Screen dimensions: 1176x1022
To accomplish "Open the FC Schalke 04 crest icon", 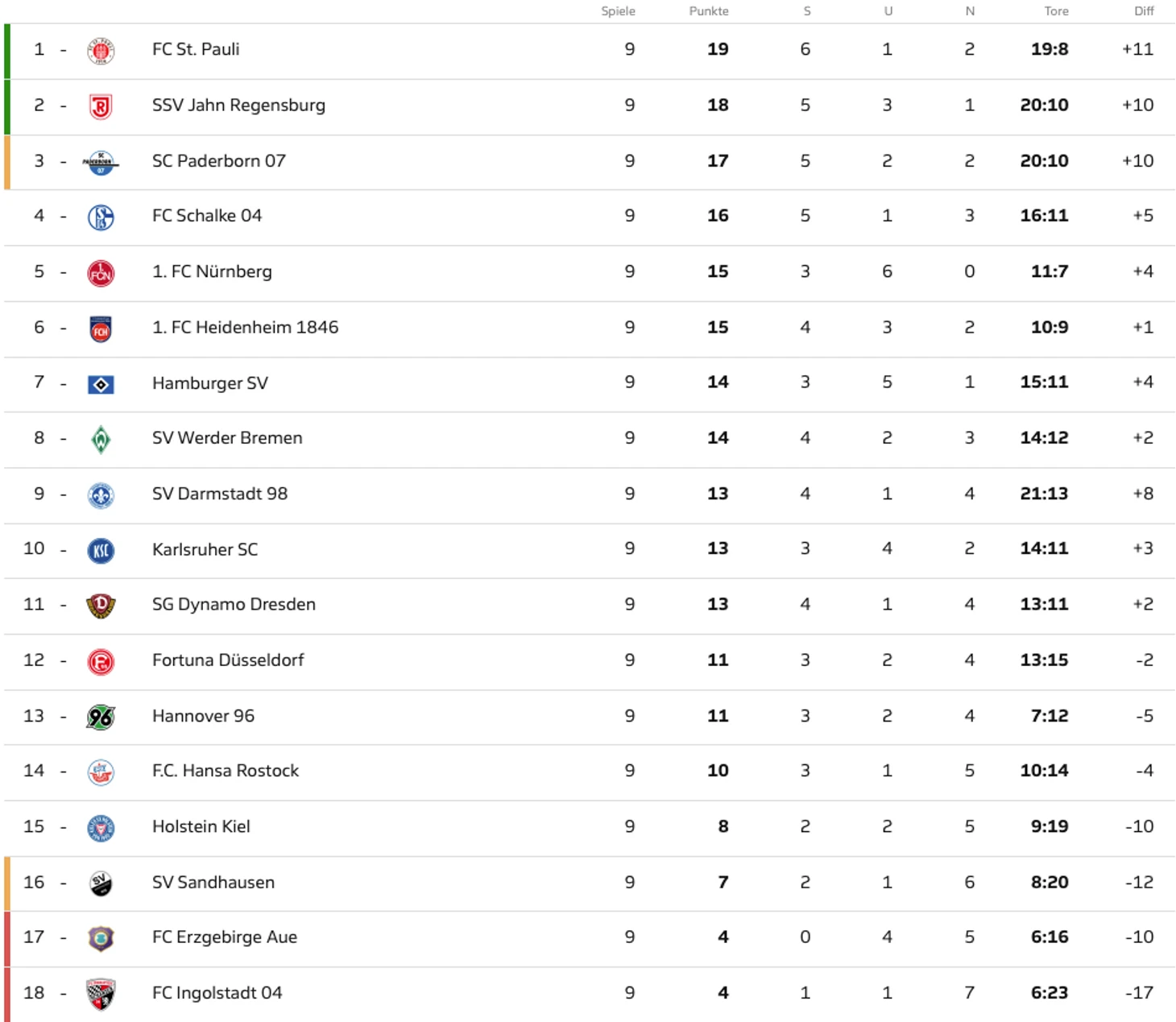I will pos(101,217).
